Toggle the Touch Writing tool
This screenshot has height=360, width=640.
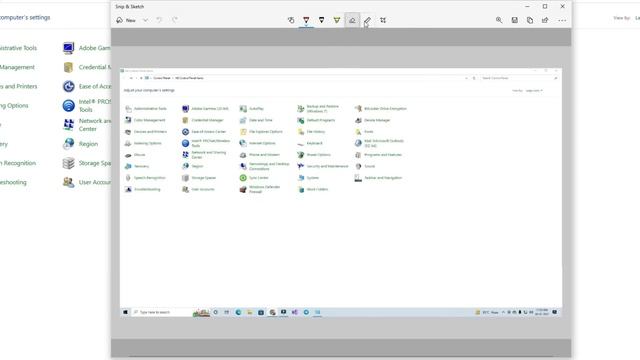[x=291, y=20]
